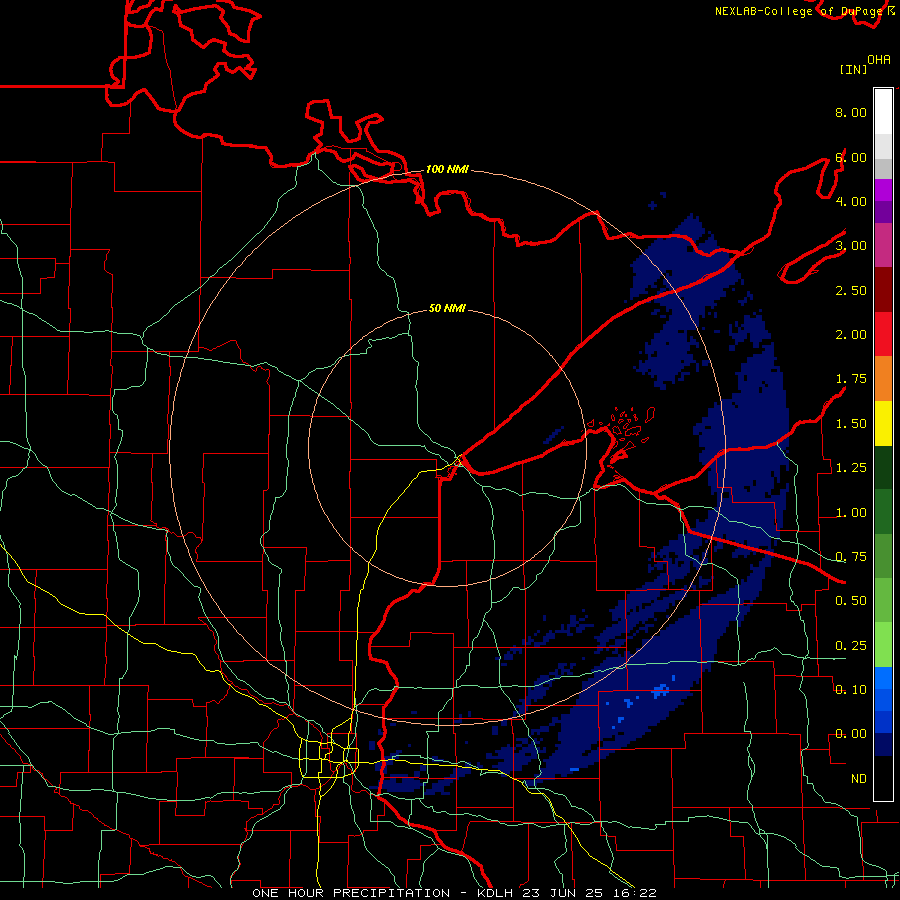This screenshot has width=900, height=900.
Task: Select the yellow legend color swatch
Action: point(883,424)
